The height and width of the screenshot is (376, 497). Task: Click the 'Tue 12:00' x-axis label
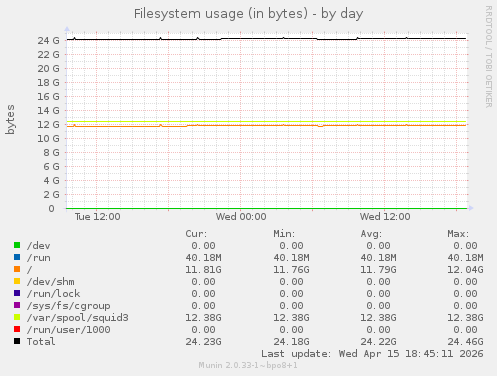[x=97, y=217]
